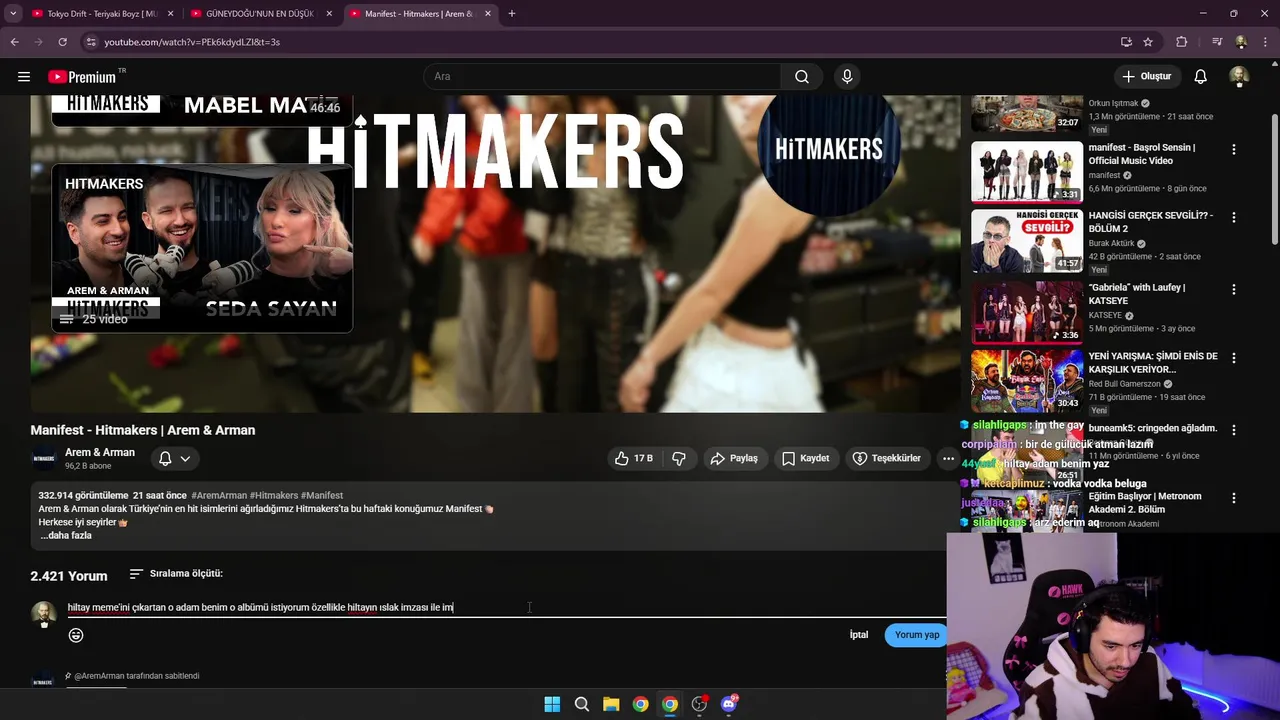Click the Oluştur create button
The width and height of the screenshot is (1280, 720).
[1146, 76]
